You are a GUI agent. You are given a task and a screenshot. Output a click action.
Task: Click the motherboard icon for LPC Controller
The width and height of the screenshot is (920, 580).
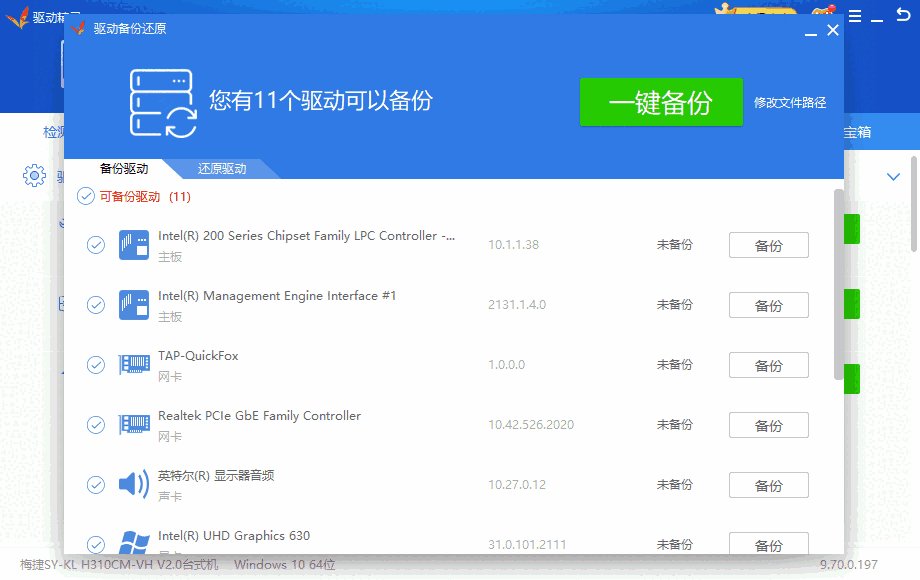pos(134,245)
